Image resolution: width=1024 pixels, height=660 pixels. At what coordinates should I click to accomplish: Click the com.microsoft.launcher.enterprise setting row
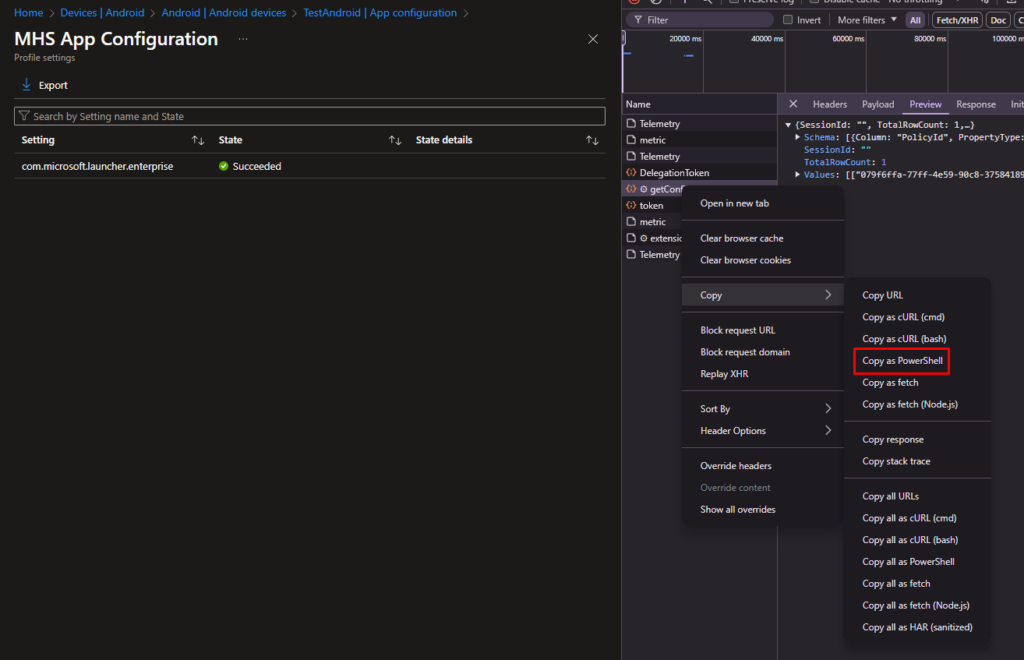pyautogui.click(x=310, y=166)
